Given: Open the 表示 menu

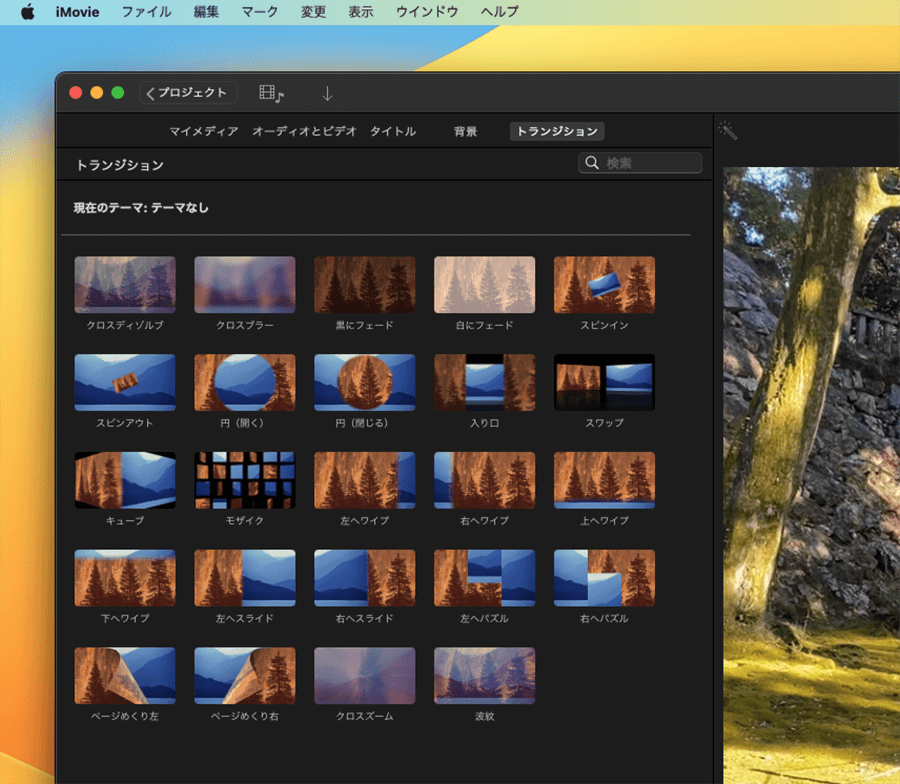Looking at the screenshot, I should 361,12.
